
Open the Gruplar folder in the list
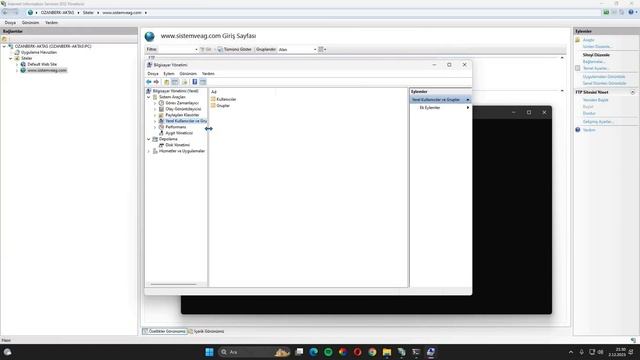click(220, 105)
